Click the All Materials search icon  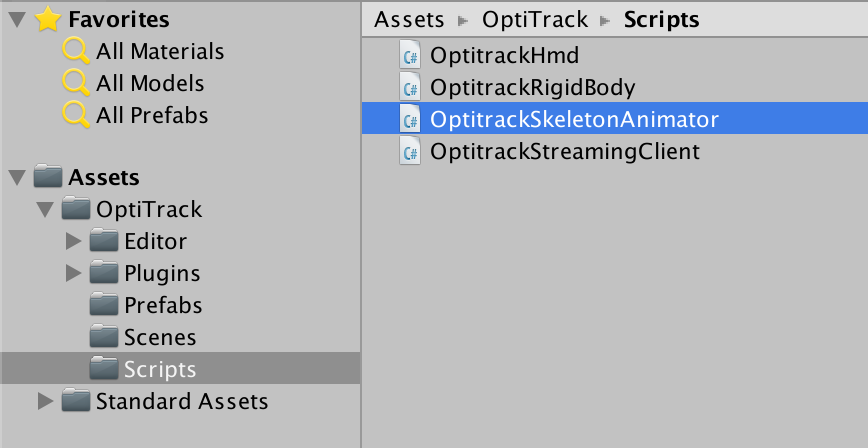point(76,52)
